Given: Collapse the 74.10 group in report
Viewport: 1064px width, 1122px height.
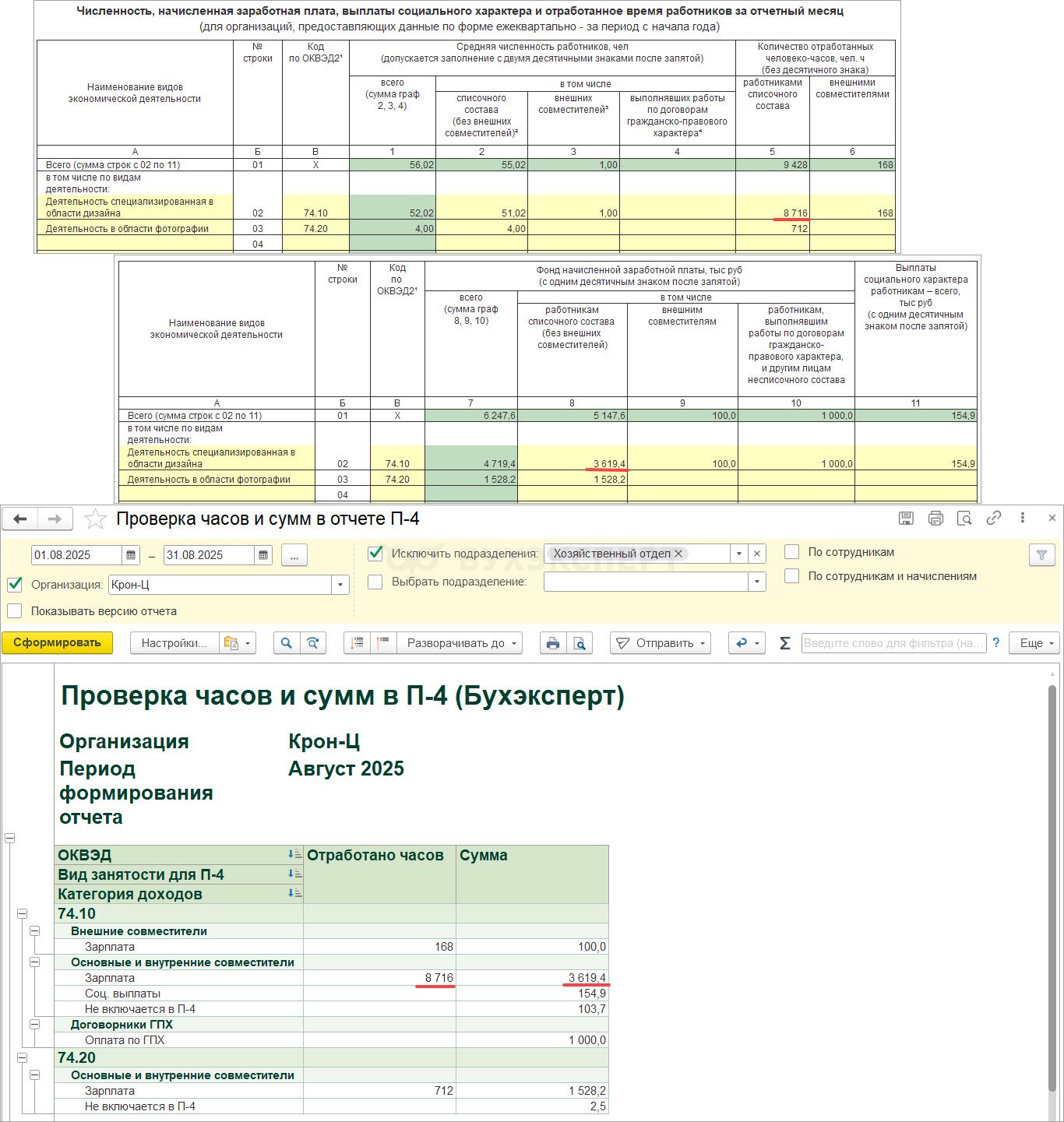Looking at the screenshot, I should pos(22,914).
